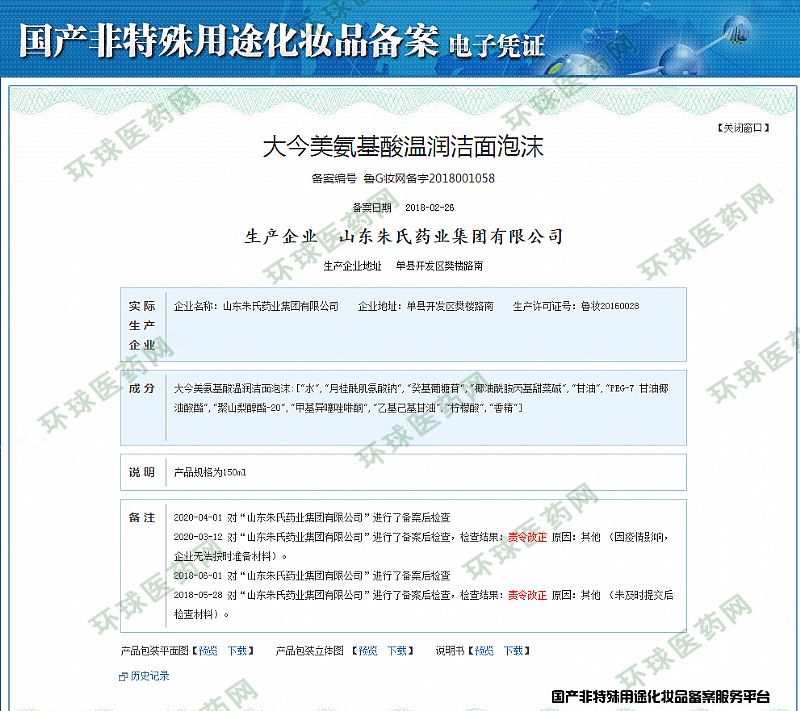Screen dimensions: 800x711
Task: Download the 产品包装立体图 file
Action: click(x=397, y=650)
